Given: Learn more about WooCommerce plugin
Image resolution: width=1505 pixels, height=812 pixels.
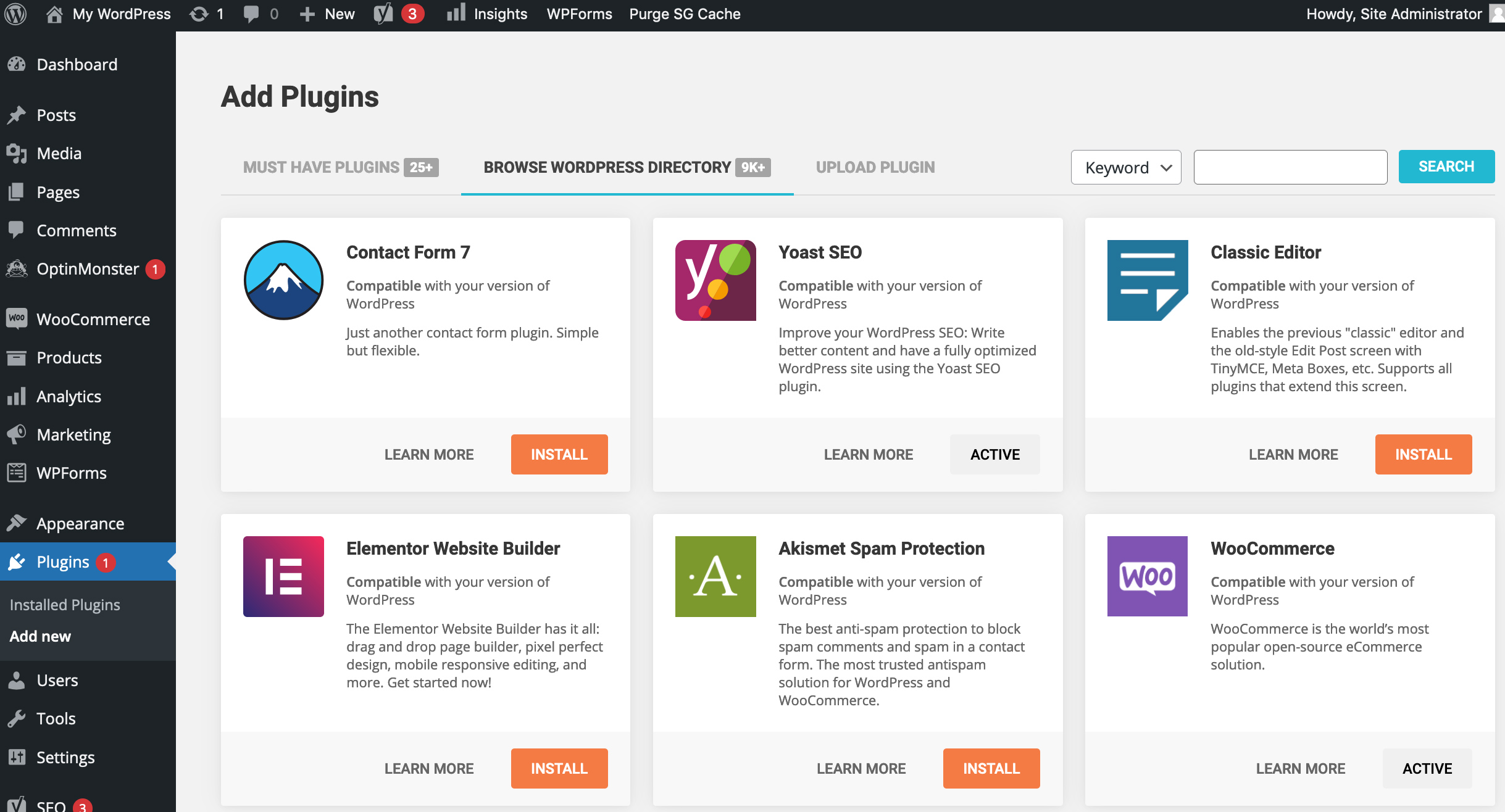Looking at the screenshot, I should click(x=1301, y=768).
